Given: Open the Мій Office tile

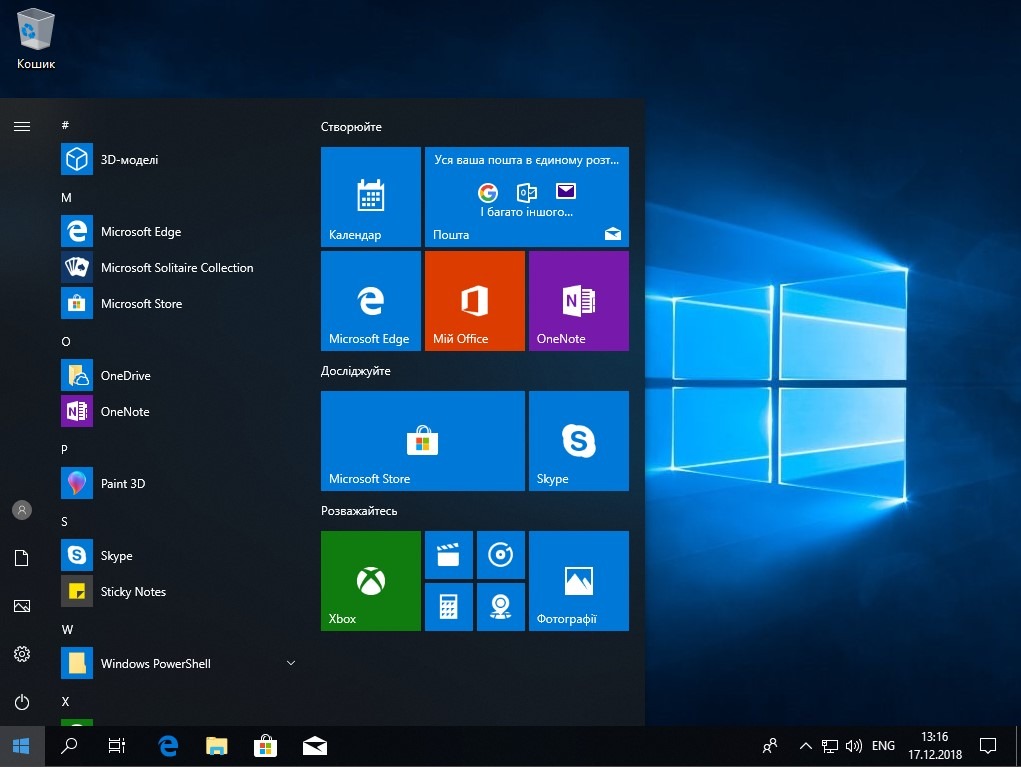Looking at the screenshot, I should click(x=475, y=301).
